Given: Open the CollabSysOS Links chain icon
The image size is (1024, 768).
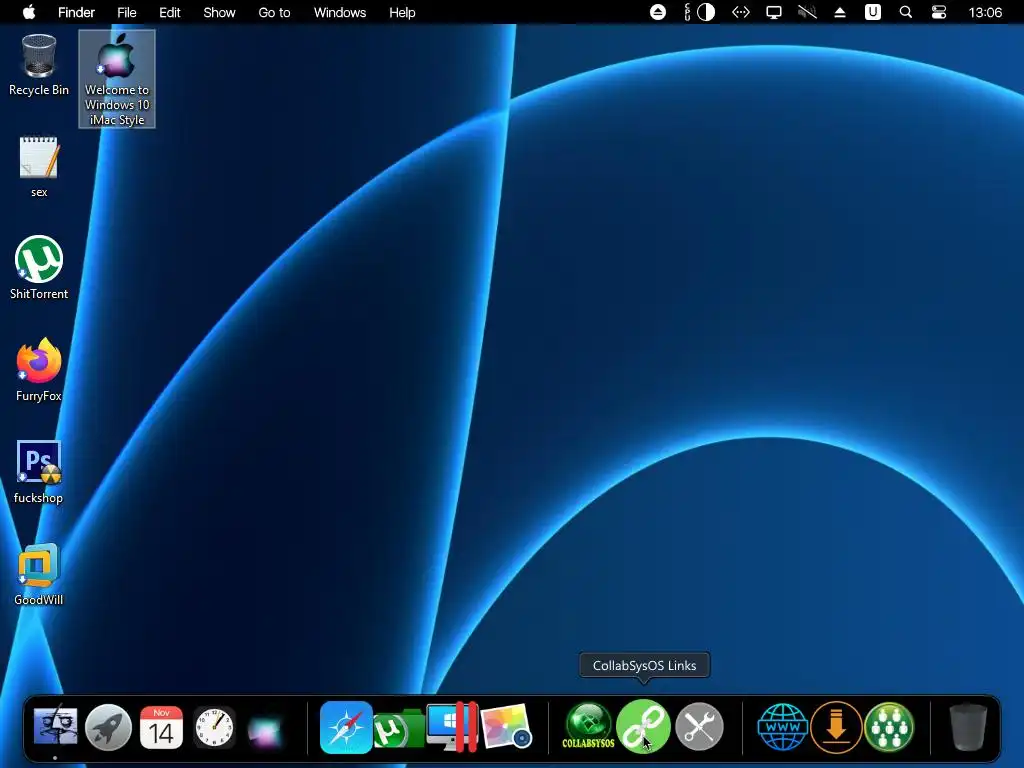Looking at the screenshot, I should pyautogui.click(x=643, y=726).
